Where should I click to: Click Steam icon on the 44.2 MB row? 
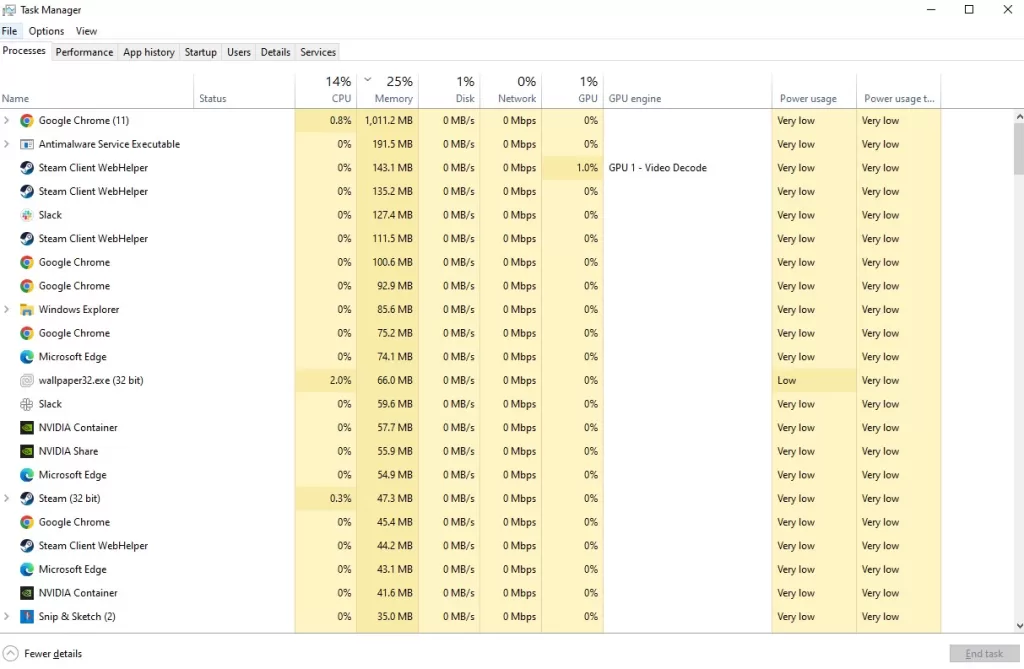tap(27, 546)
